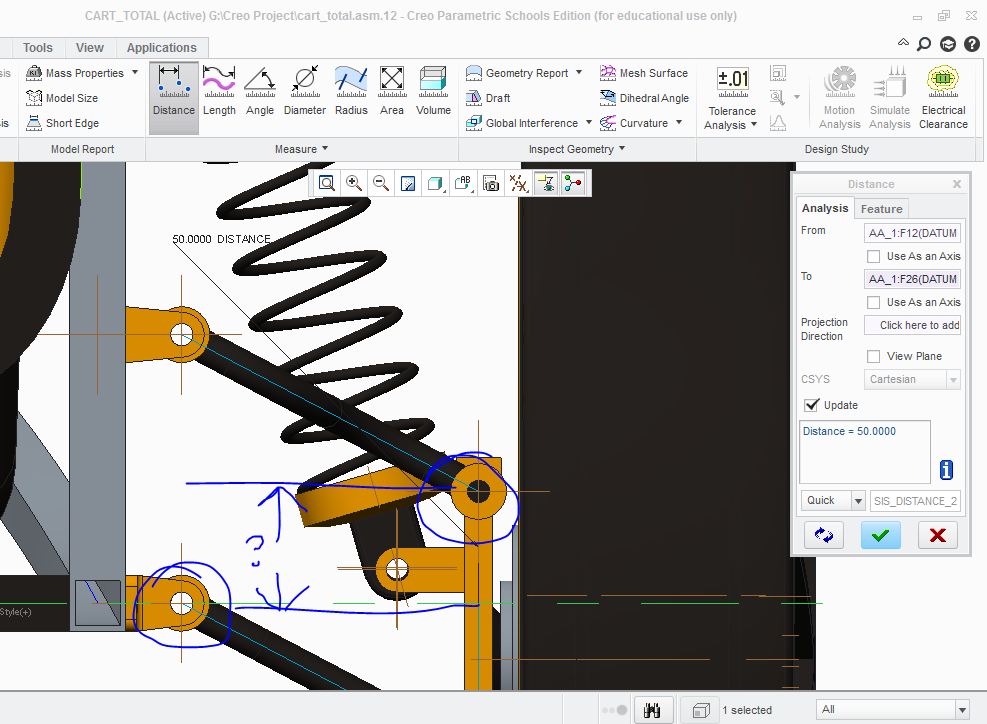Check Use As an Axis under To
This screenshot has height=724, width=987.
pyautogui.click(x=873, y=302)
